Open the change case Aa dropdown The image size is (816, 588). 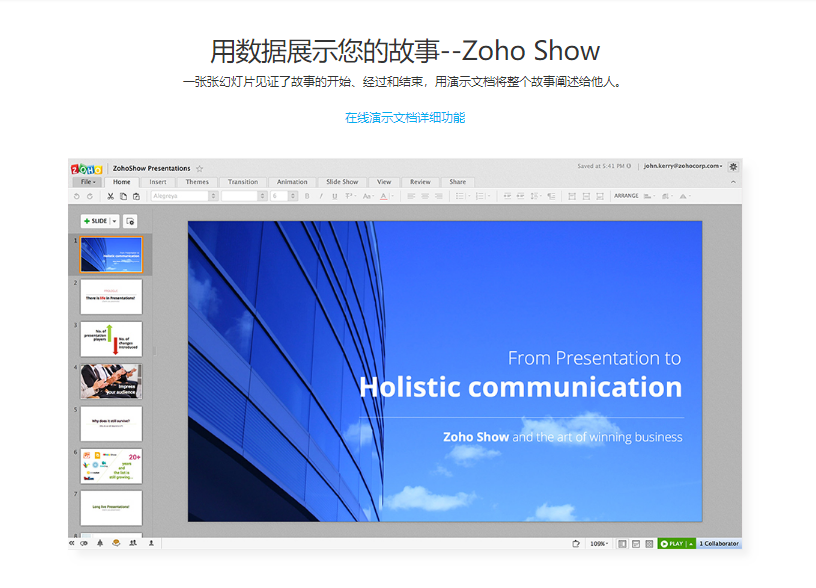point(368,196)
